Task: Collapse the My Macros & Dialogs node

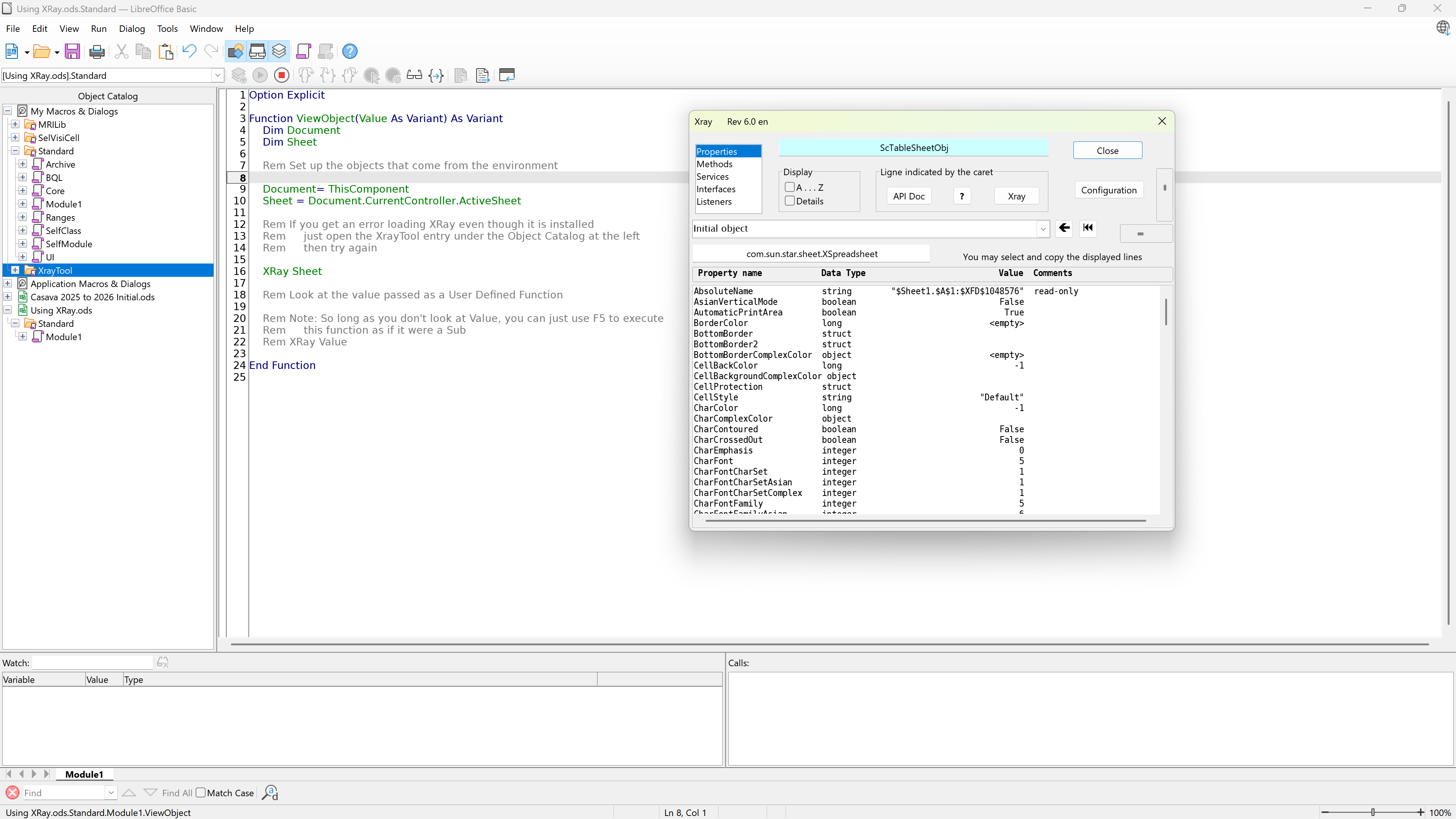Action: click(x=7, y=111)
